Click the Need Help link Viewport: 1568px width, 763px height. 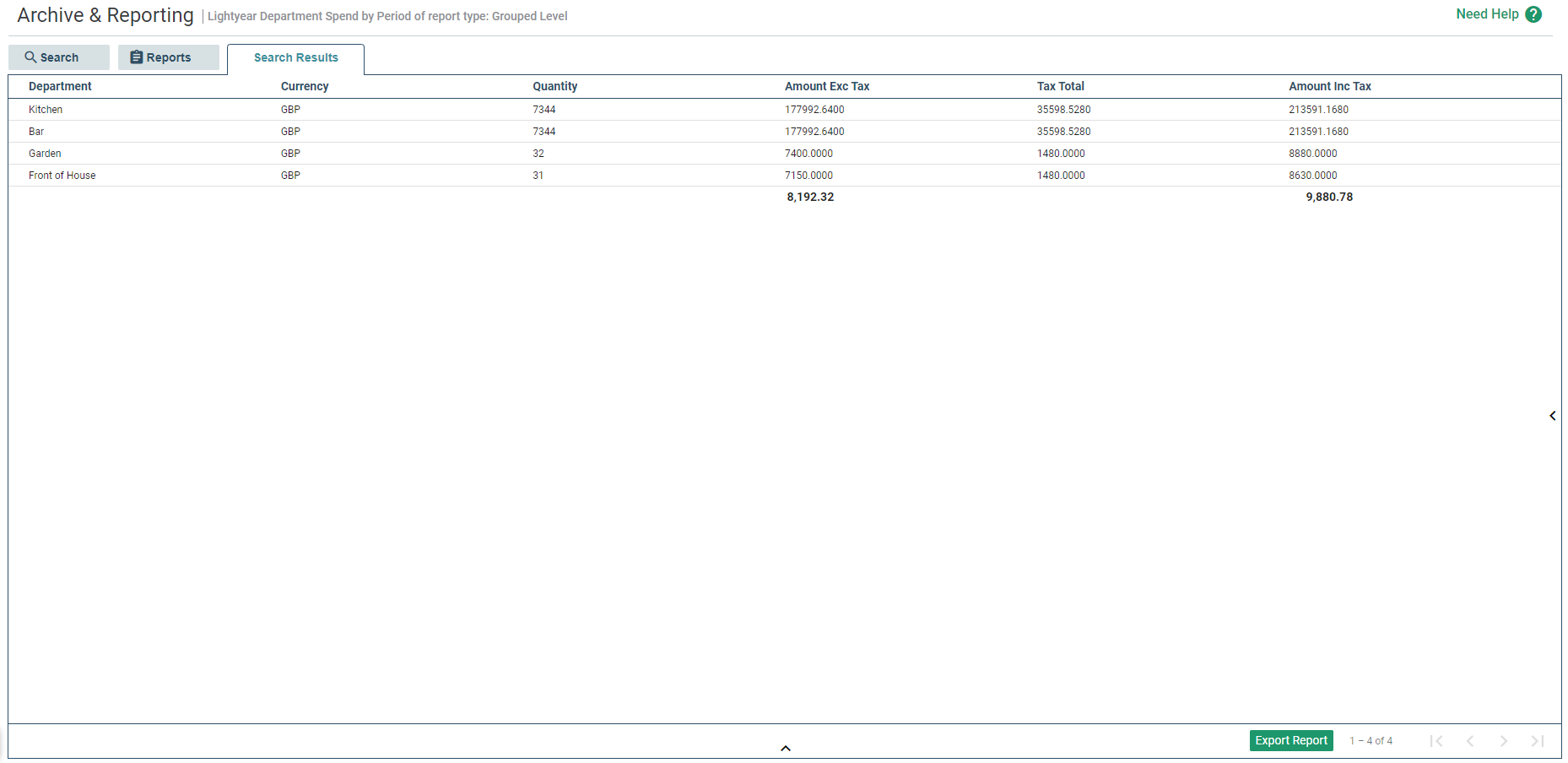tap(1487, 14)
